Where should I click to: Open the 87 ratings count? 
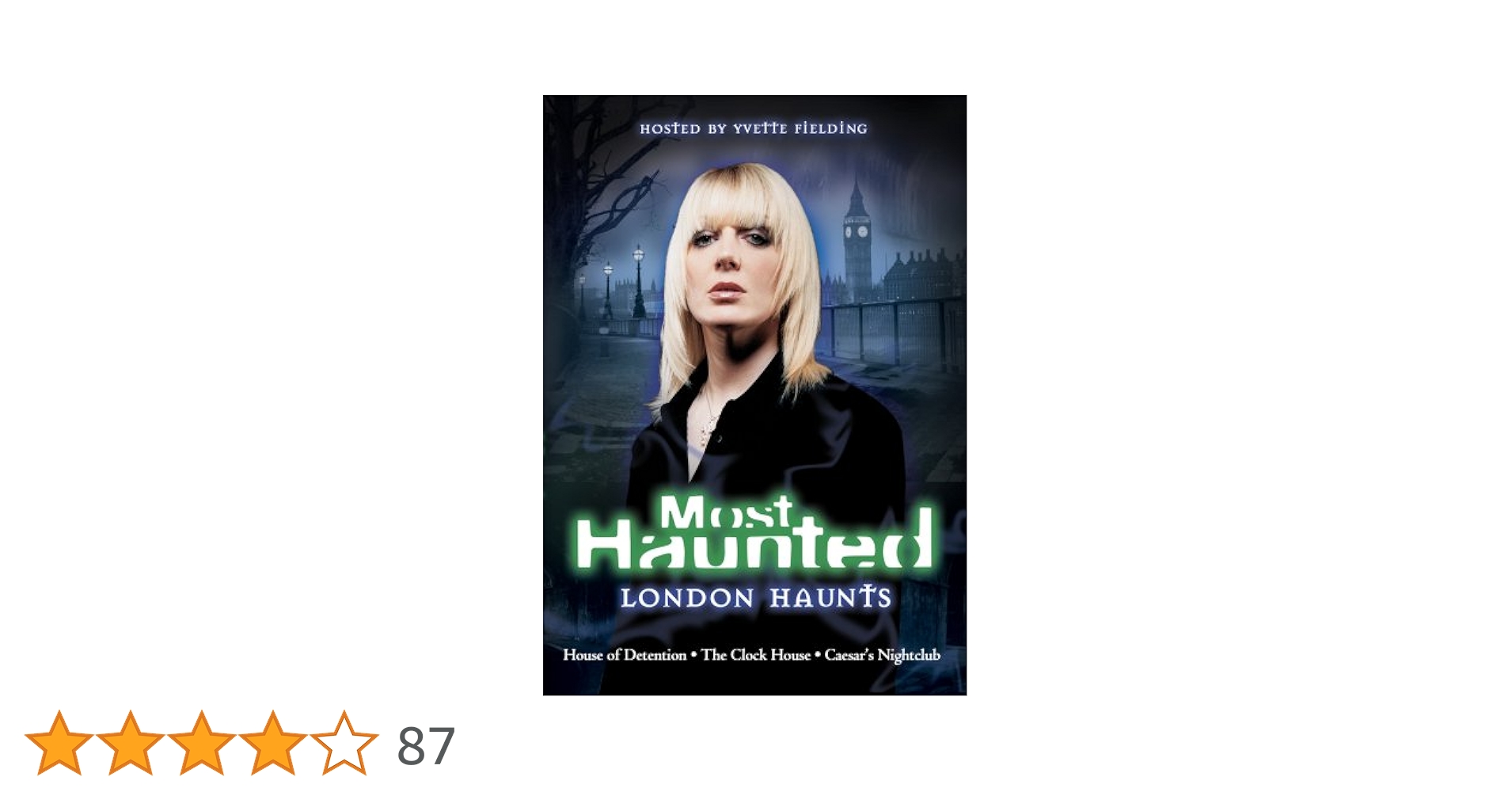(426, 746)
